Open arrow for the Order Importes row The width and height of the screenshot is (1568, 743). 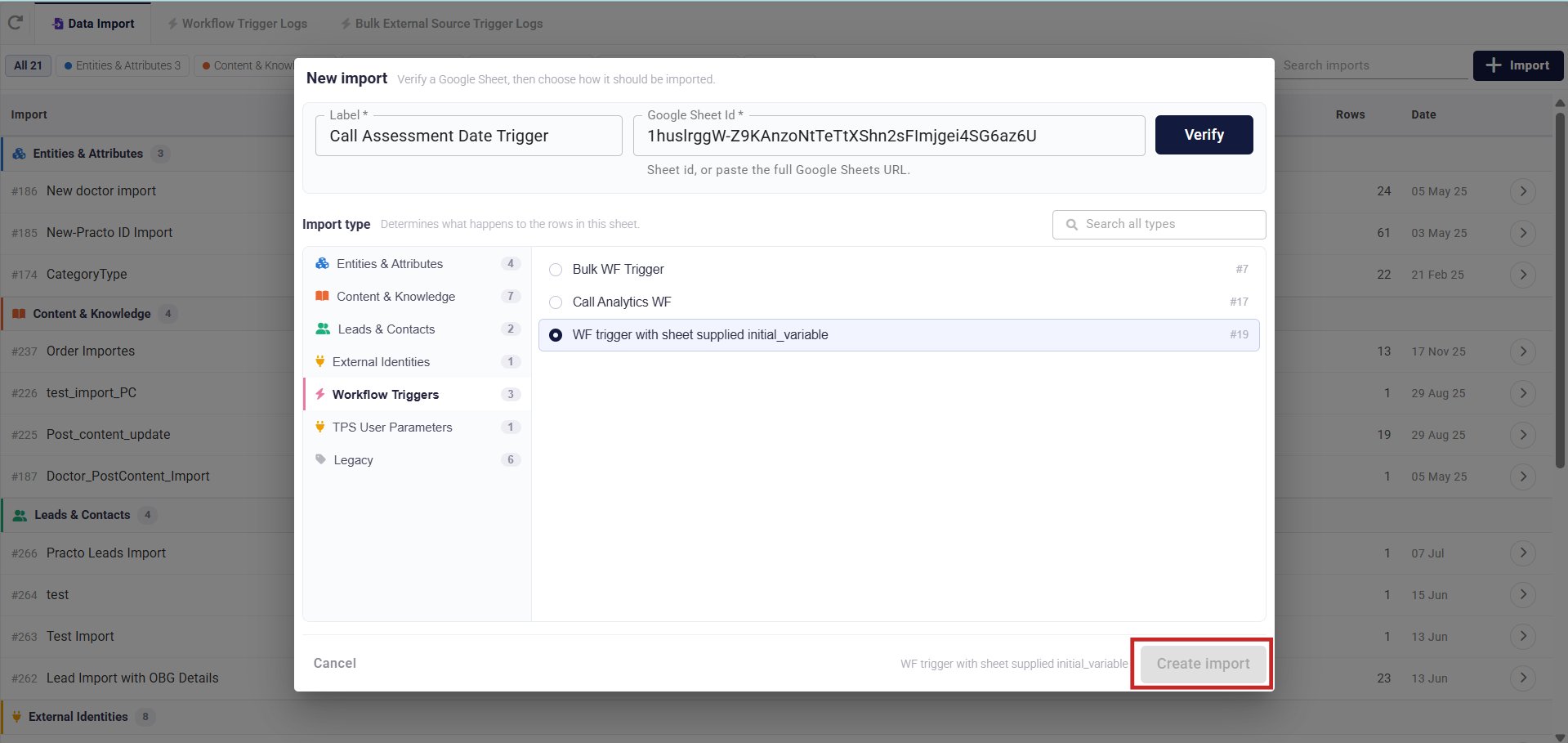[x=1522, y=351]
